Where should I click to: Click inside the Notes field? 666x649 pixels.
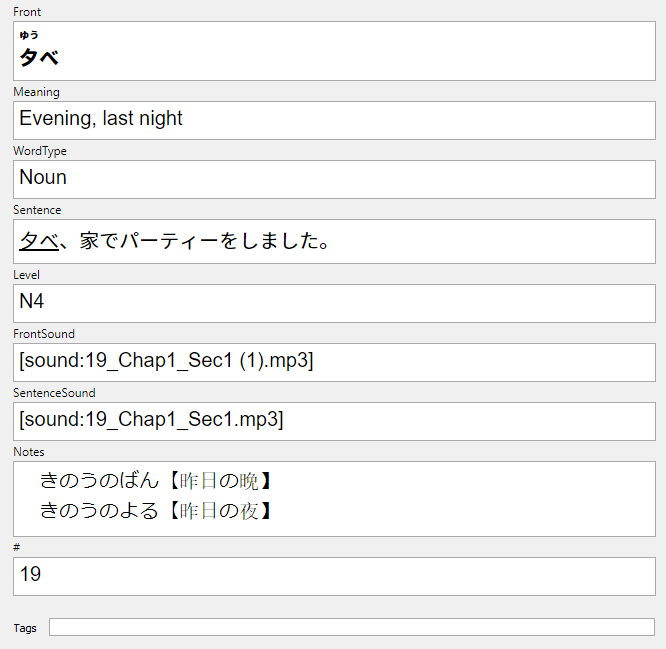pyautogui.click(x=334, y=499)
